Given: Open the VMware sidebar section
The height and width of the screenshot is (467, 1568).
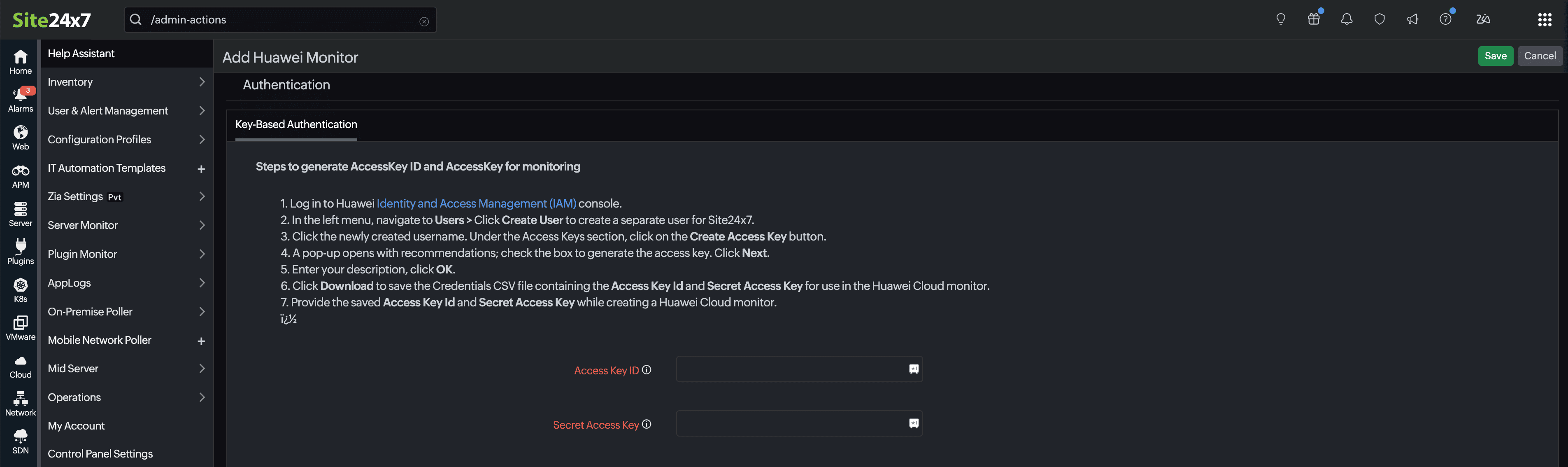Looking at the screenshot, I should 20,327.
